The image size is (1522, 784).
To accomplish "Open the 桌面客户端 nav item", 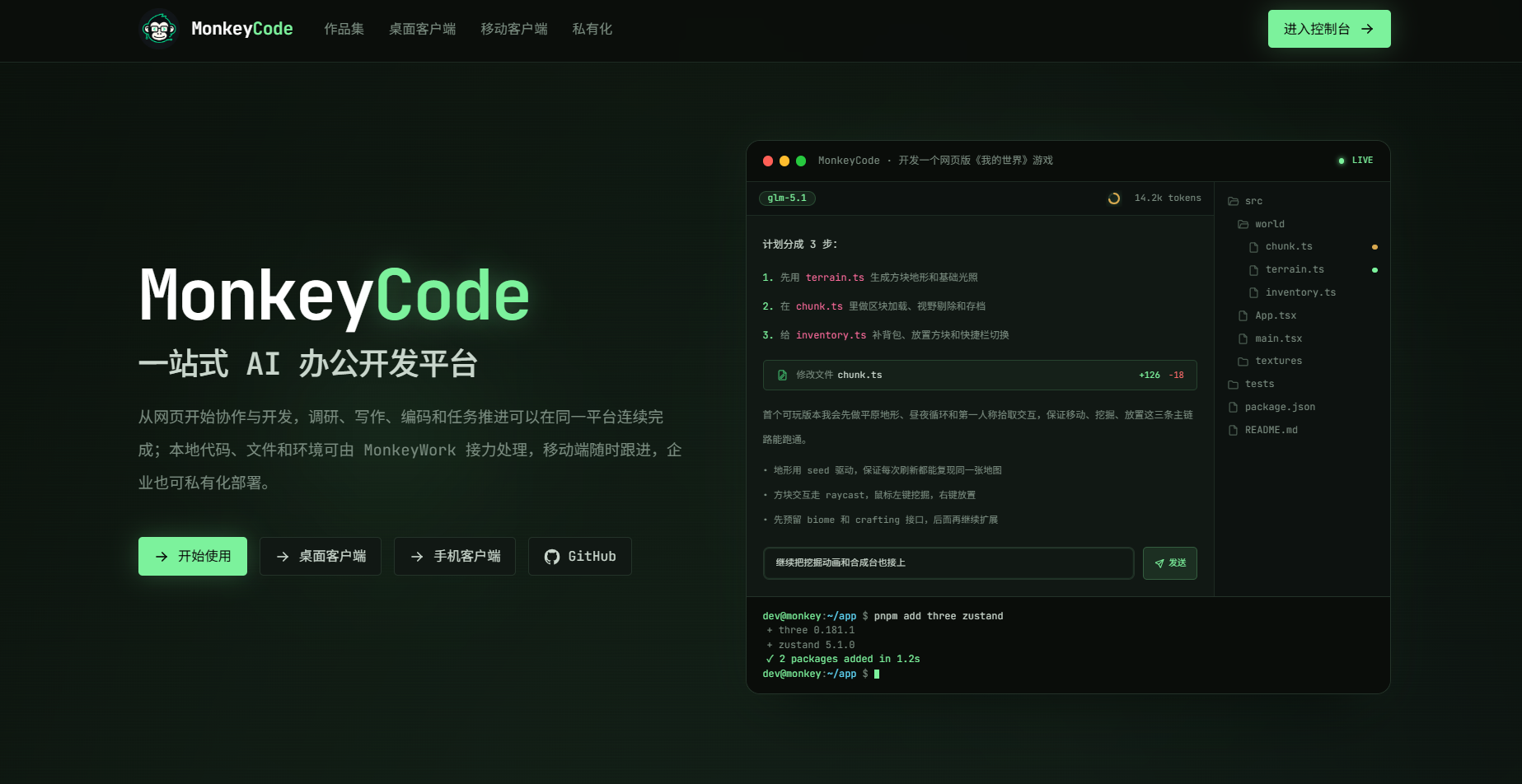I will click(x=422, y=29).
